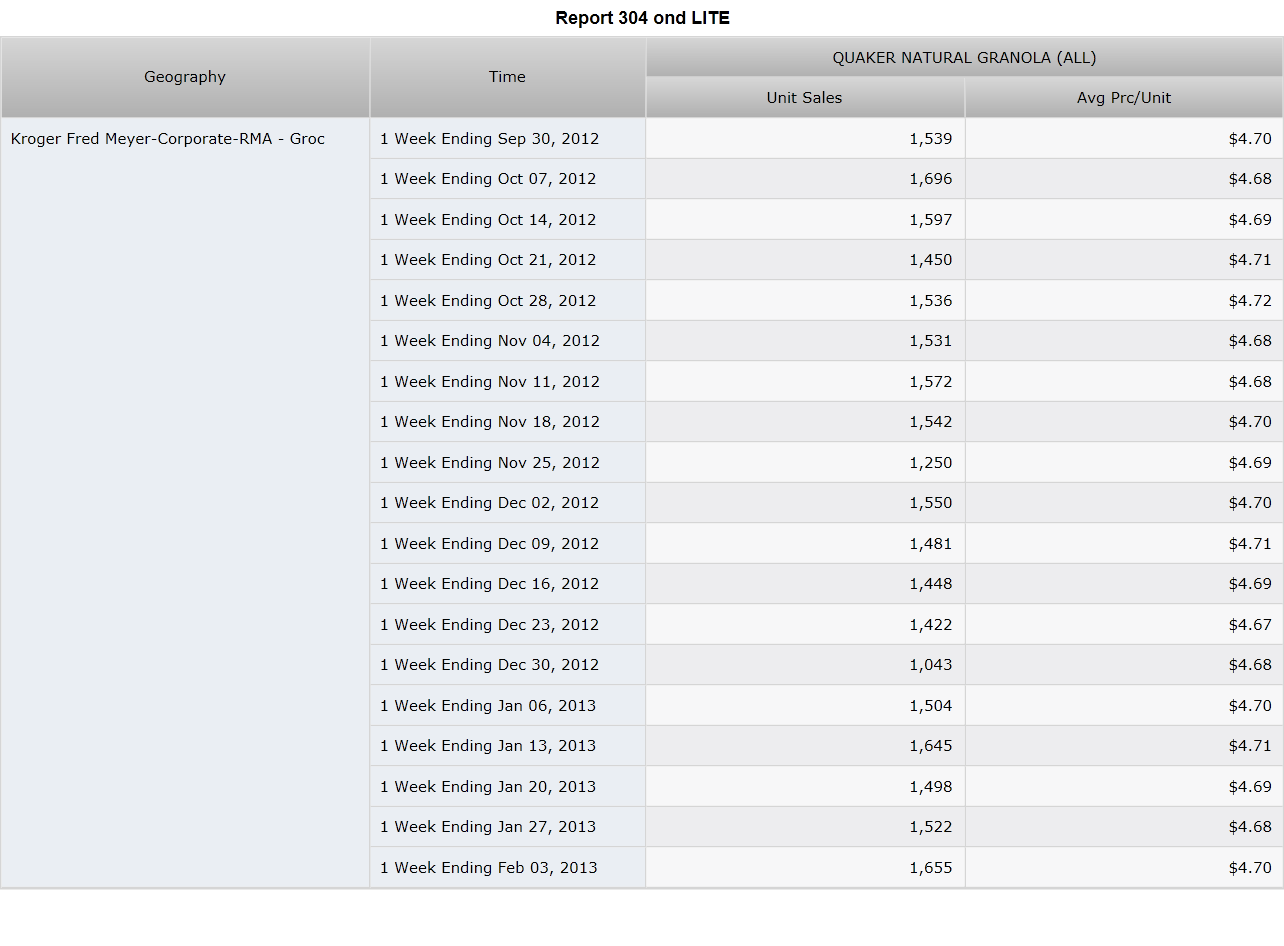The width and height of the screenshot is (1284, 946).
Task: Click the $4.70 price for Sep 30, 2012
Action: click(1250, 139)
